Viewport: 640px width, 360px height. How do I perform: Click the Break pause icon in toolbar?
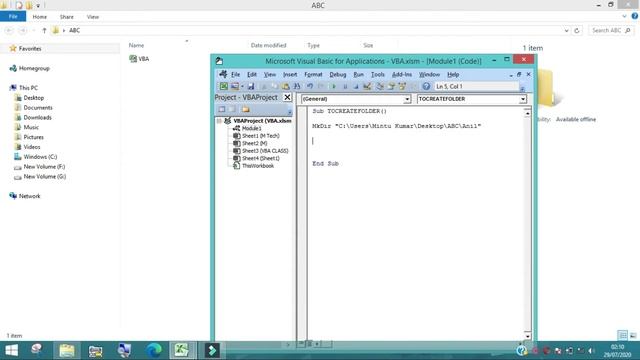(x=345, y=86)
